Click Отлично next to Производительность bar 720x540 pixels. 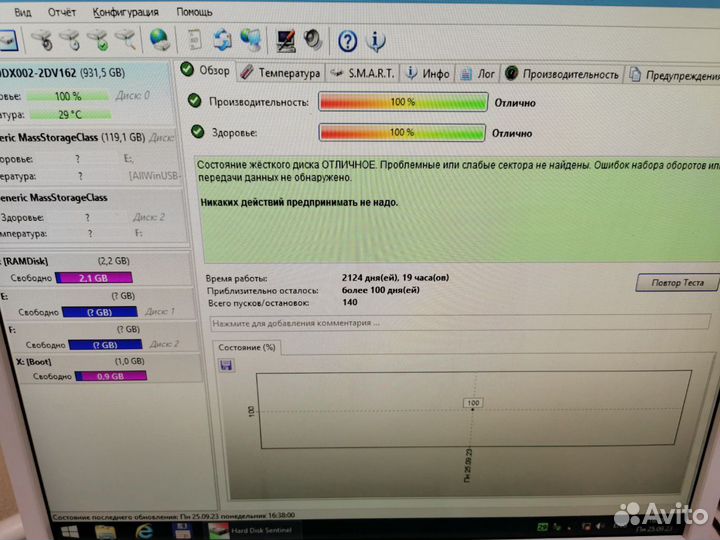coord(515,103)
